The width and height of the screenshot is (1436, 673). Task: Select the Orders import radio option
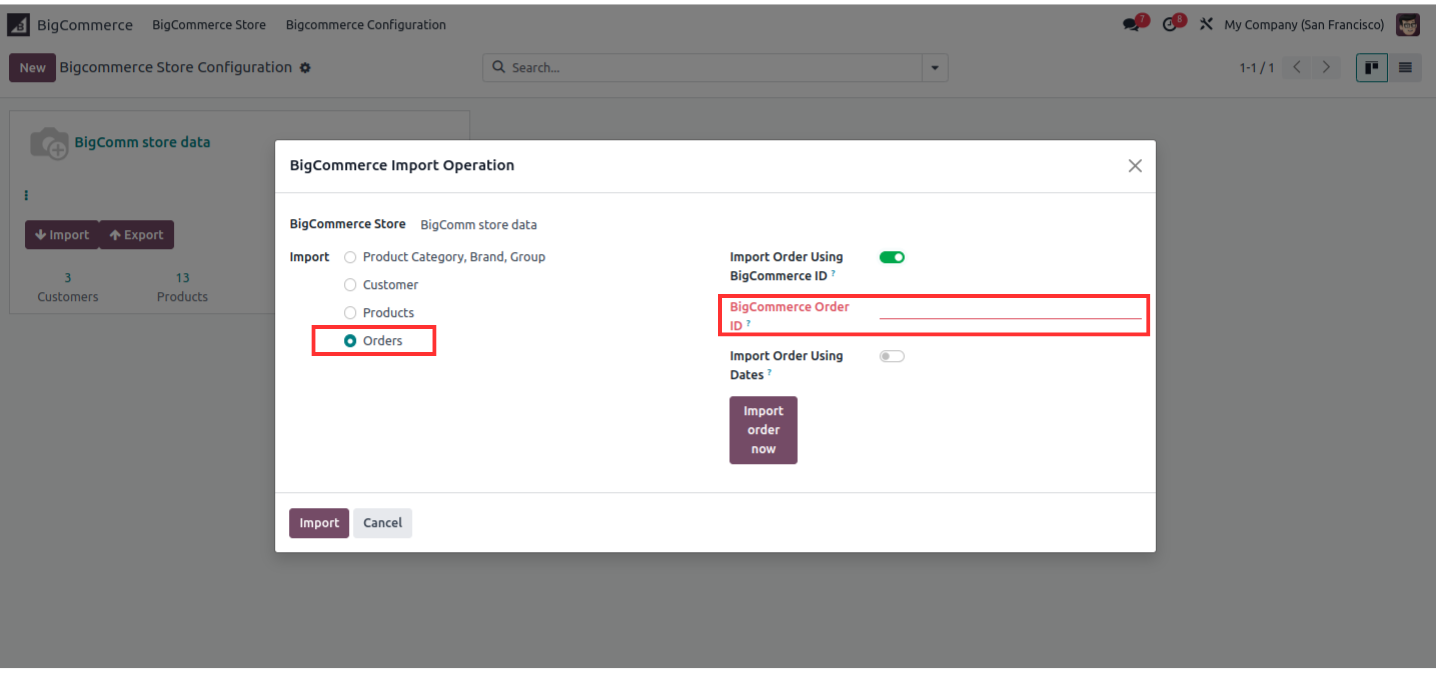tap(350, 341)
